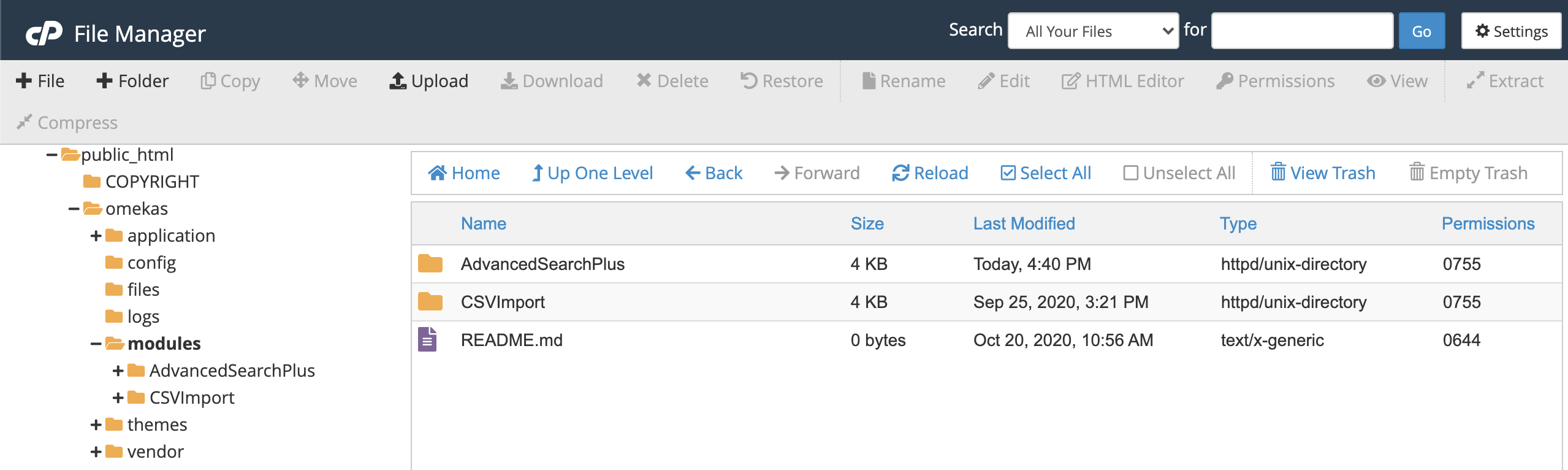Click AdvancedSearchPlus name in file list
Screen dimensions: 1568x470
pos(542,264)
